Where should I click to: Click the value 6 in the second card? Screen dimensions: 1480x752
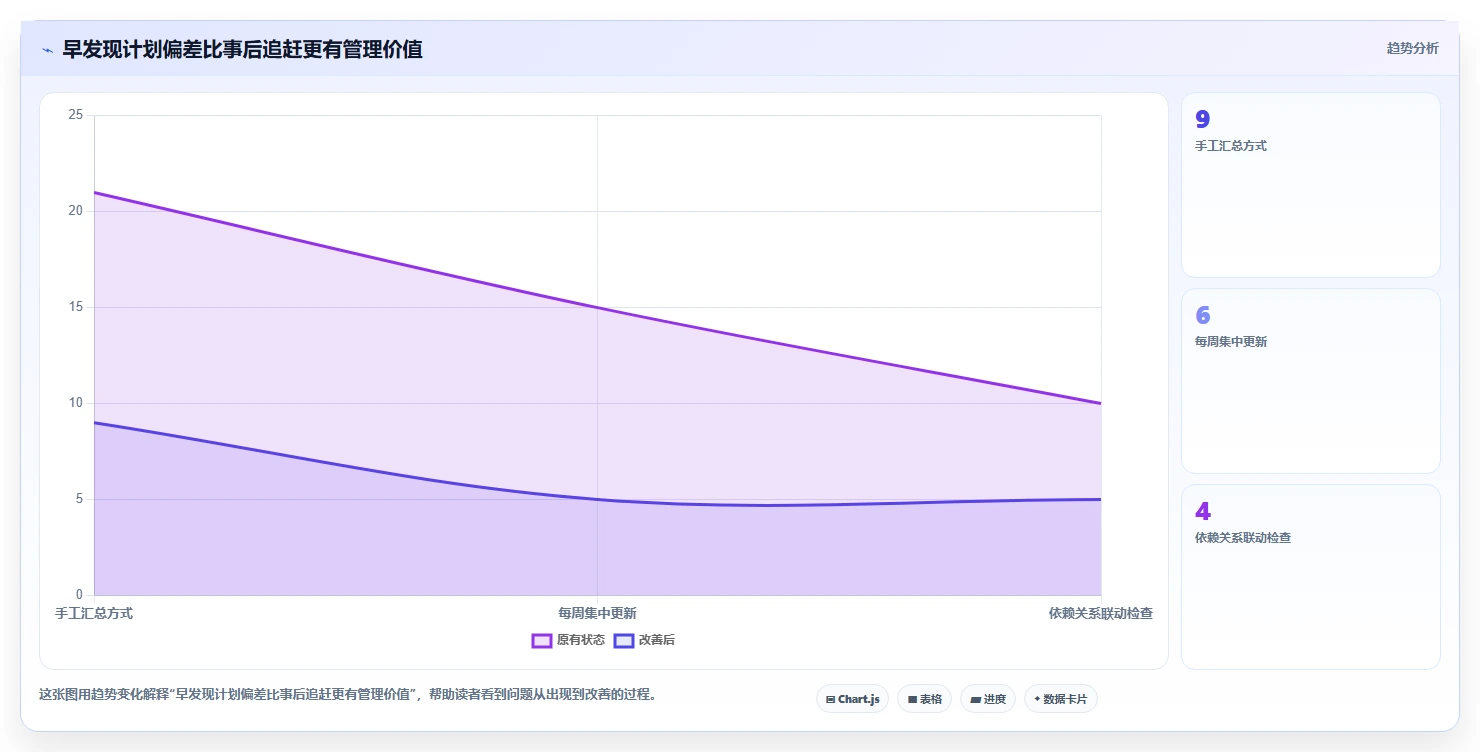click(x=1202, y=315)
